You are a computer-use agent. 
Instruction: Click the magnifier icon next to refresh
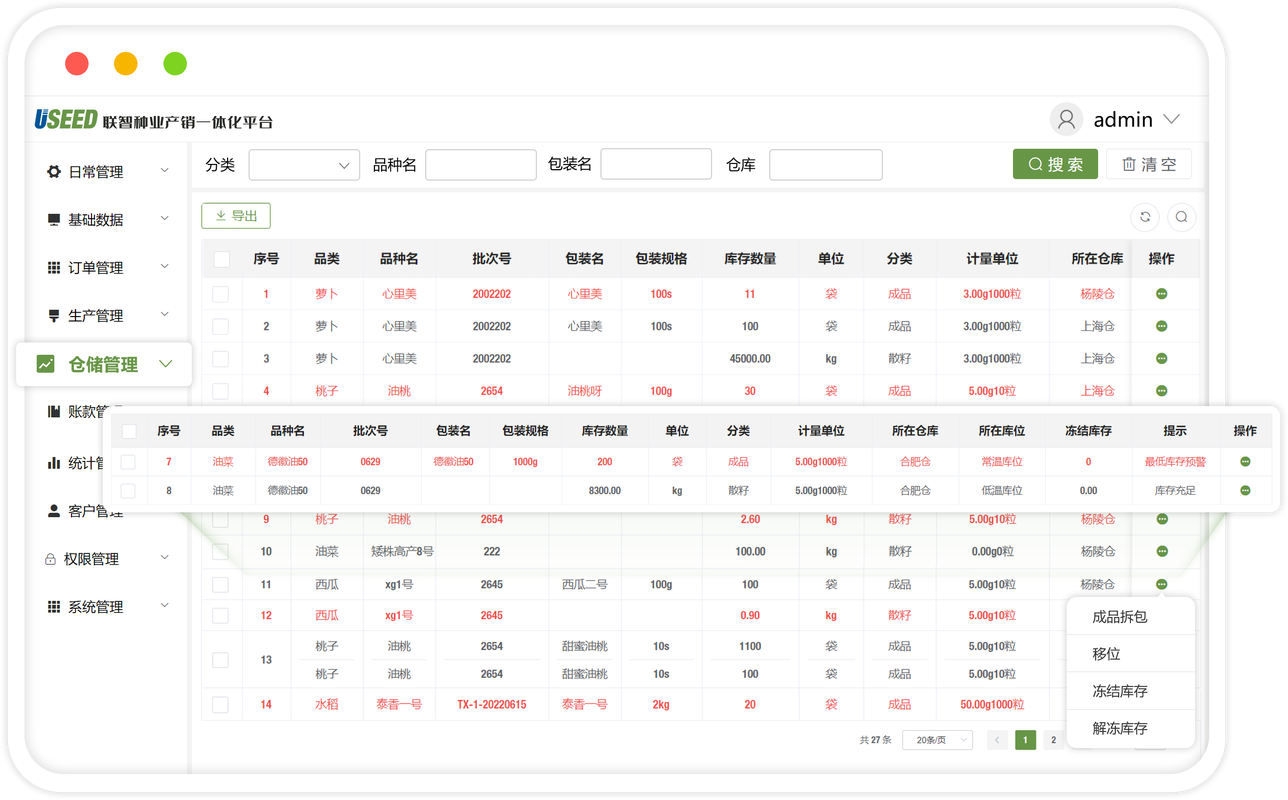coord(1182,216)
